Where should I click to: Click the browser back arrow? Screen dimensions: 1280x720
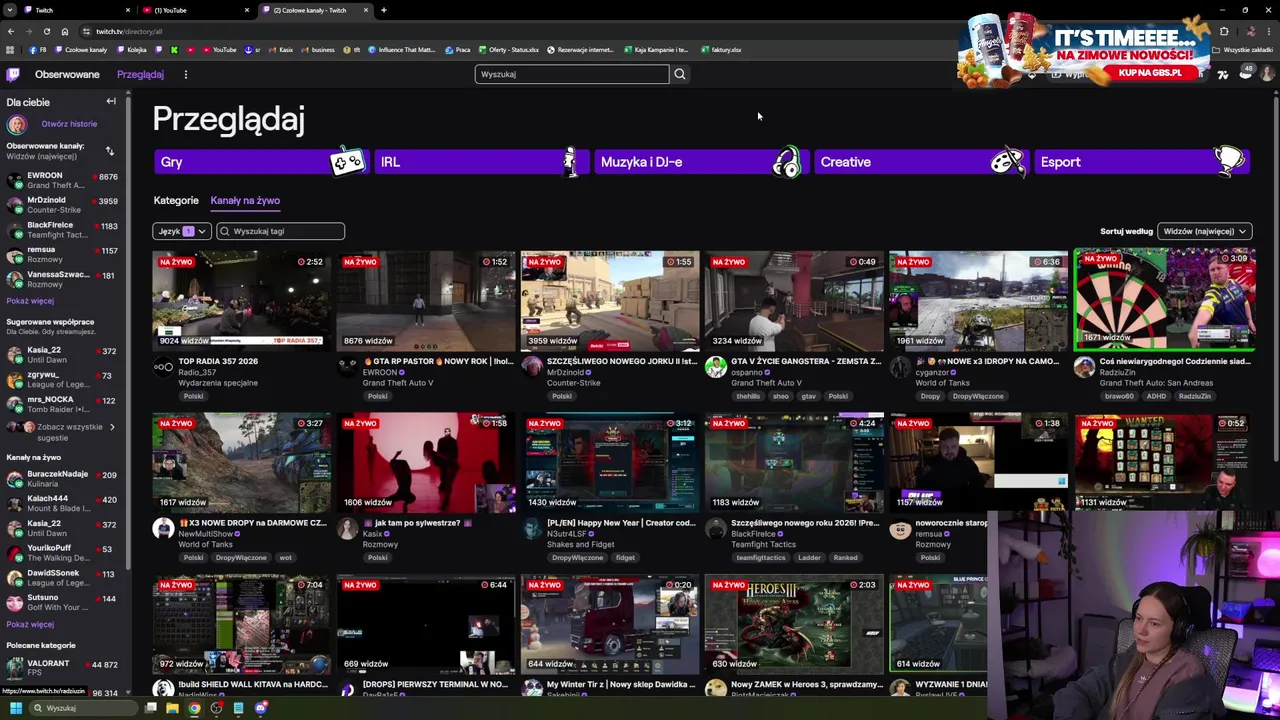click(x=11, y=31)
